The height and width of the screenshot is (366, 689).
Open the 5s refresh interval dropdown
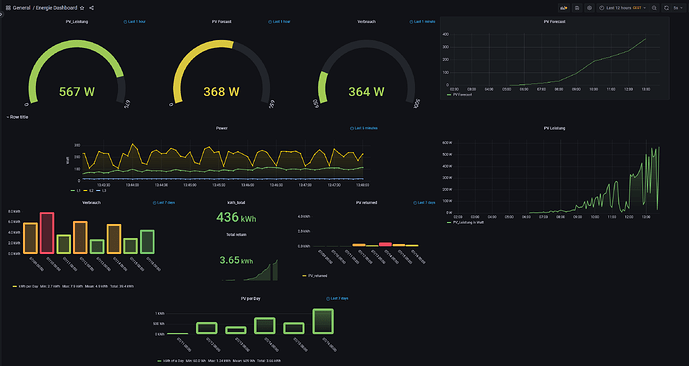coord(677,8)
